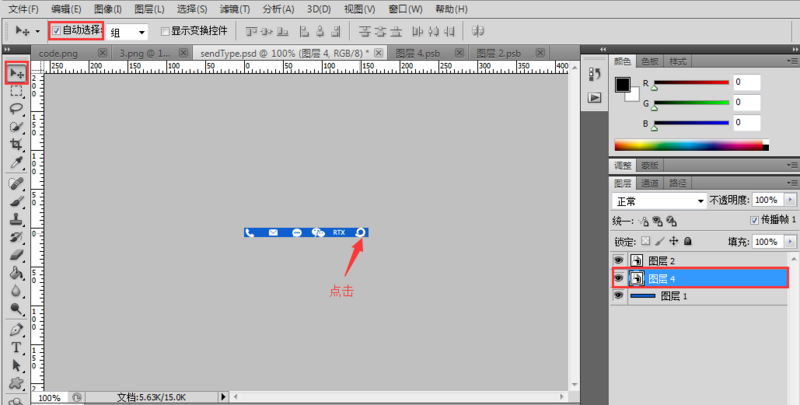Hide the 图层 2 layer
Viewport: 800px width, 405px height.
click(x=618, y=261)
